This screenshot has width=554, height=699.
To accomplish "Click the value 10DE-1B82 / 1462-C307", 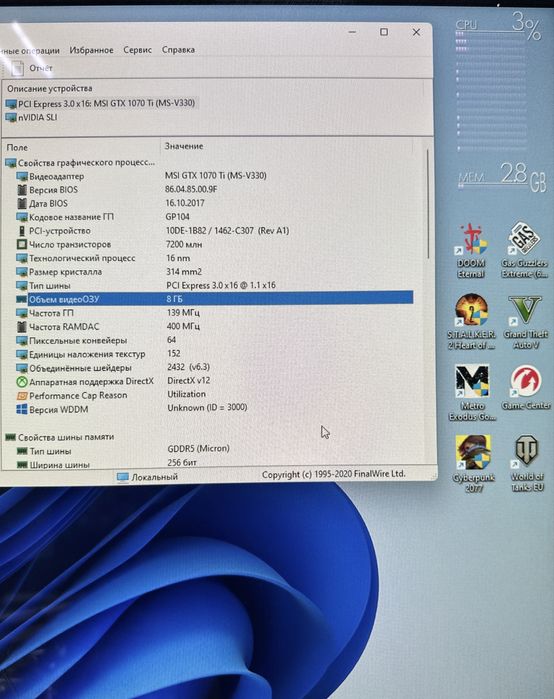I will (x=227, y=230).
